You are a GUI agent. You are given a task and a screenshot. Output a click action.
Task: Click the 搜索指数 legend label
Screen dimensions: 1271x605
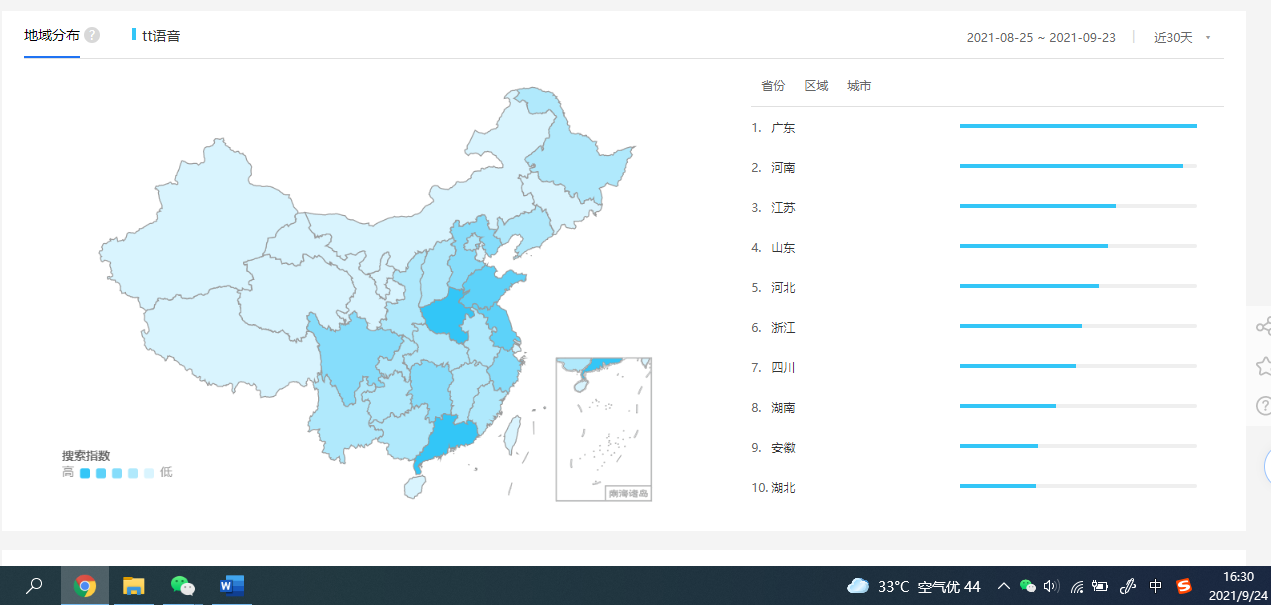pos(86,456)
